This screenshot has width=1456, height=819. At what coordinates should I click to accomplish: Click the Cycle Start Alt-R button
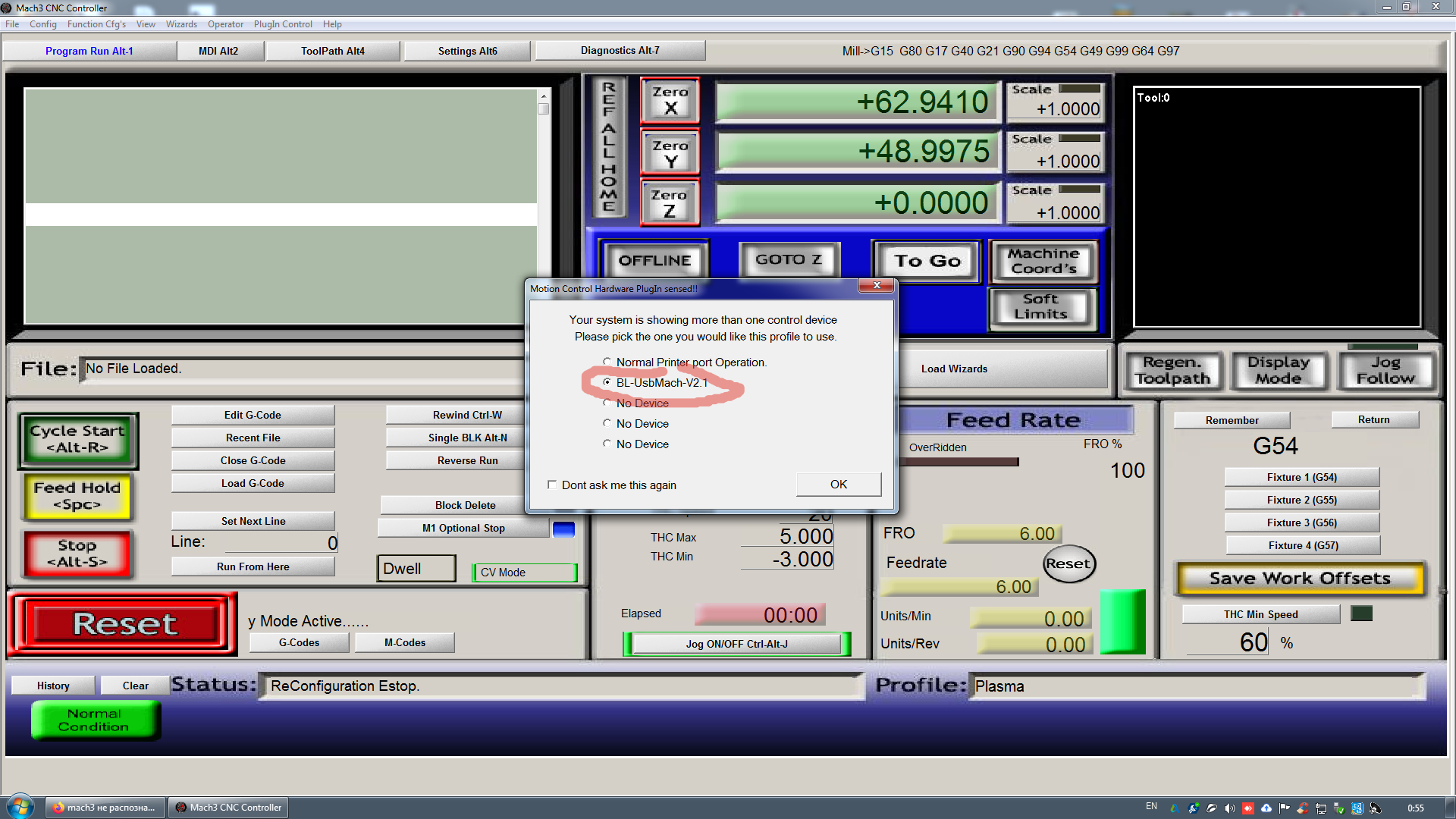click(77, 440)
